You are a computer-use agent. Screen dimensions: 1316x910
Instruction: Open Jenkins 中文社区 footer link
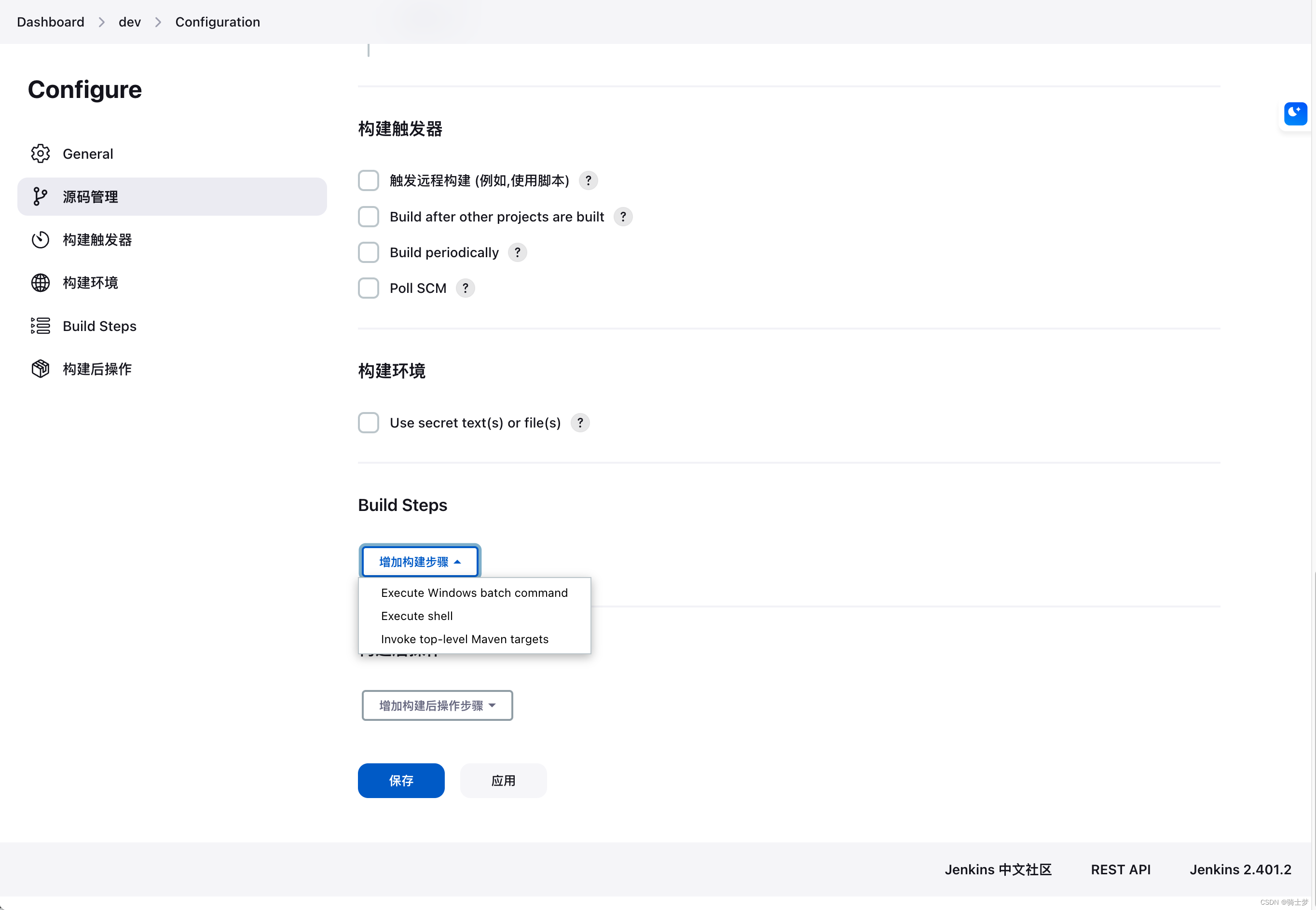pyautogui.click(x=998, y=870)
